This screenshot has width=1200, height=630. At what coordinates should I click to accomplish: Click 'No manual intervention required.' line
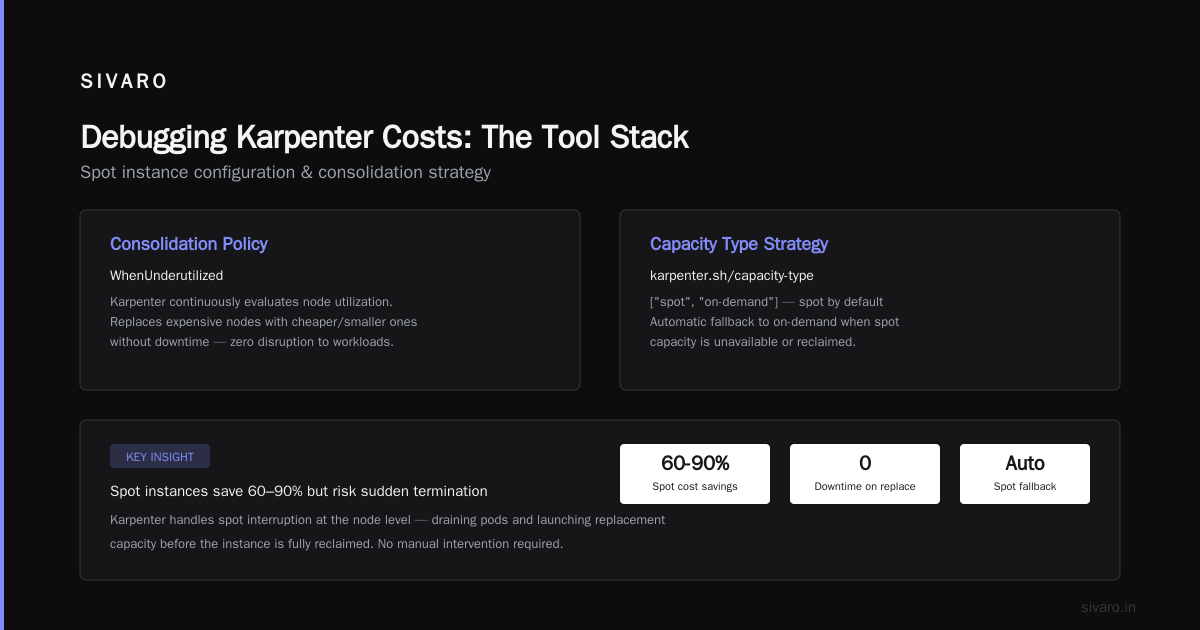pyautogui.click(x=337, y=544)
